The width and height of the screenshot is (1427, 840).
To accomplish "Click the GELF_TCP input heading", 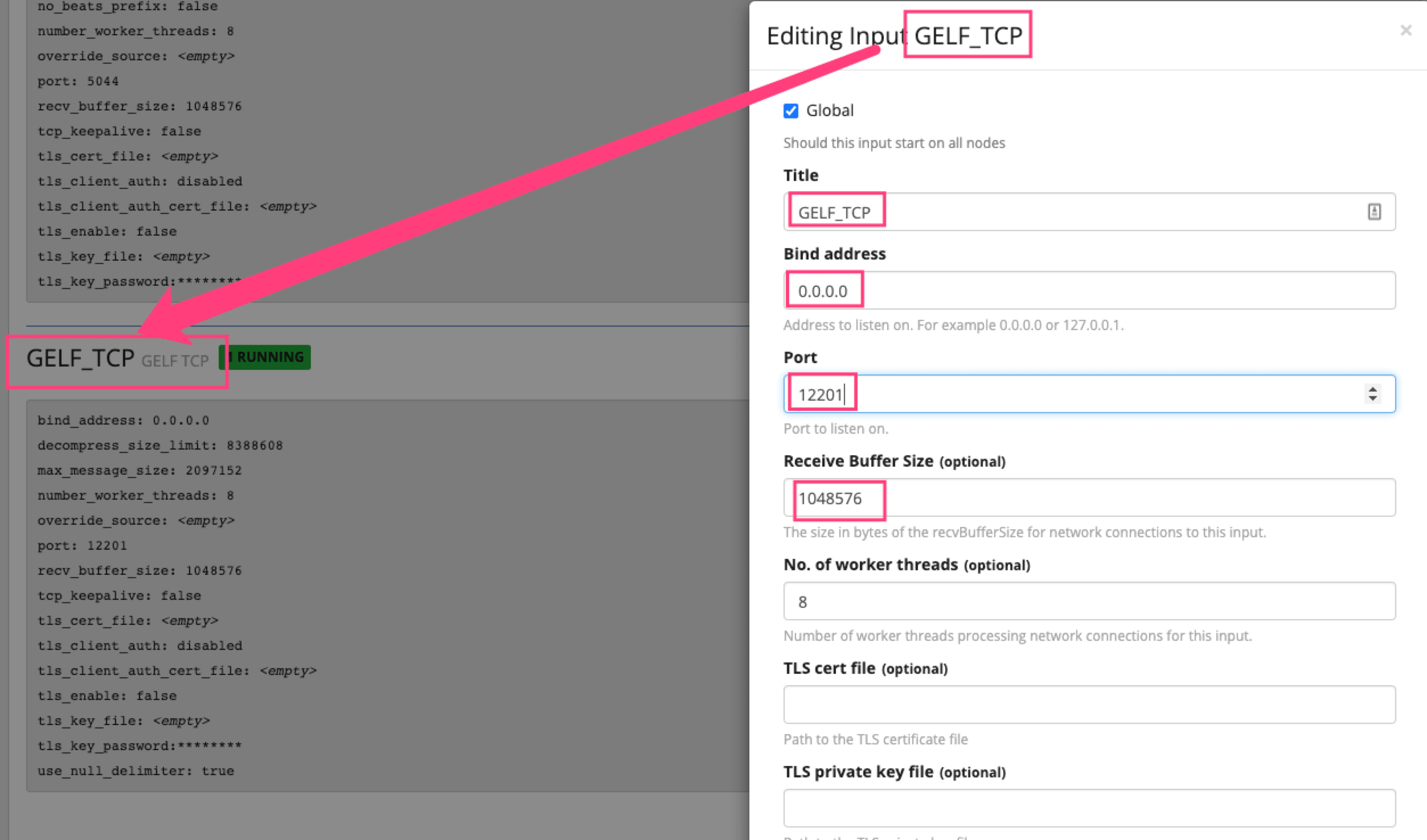I will point(80,358).
